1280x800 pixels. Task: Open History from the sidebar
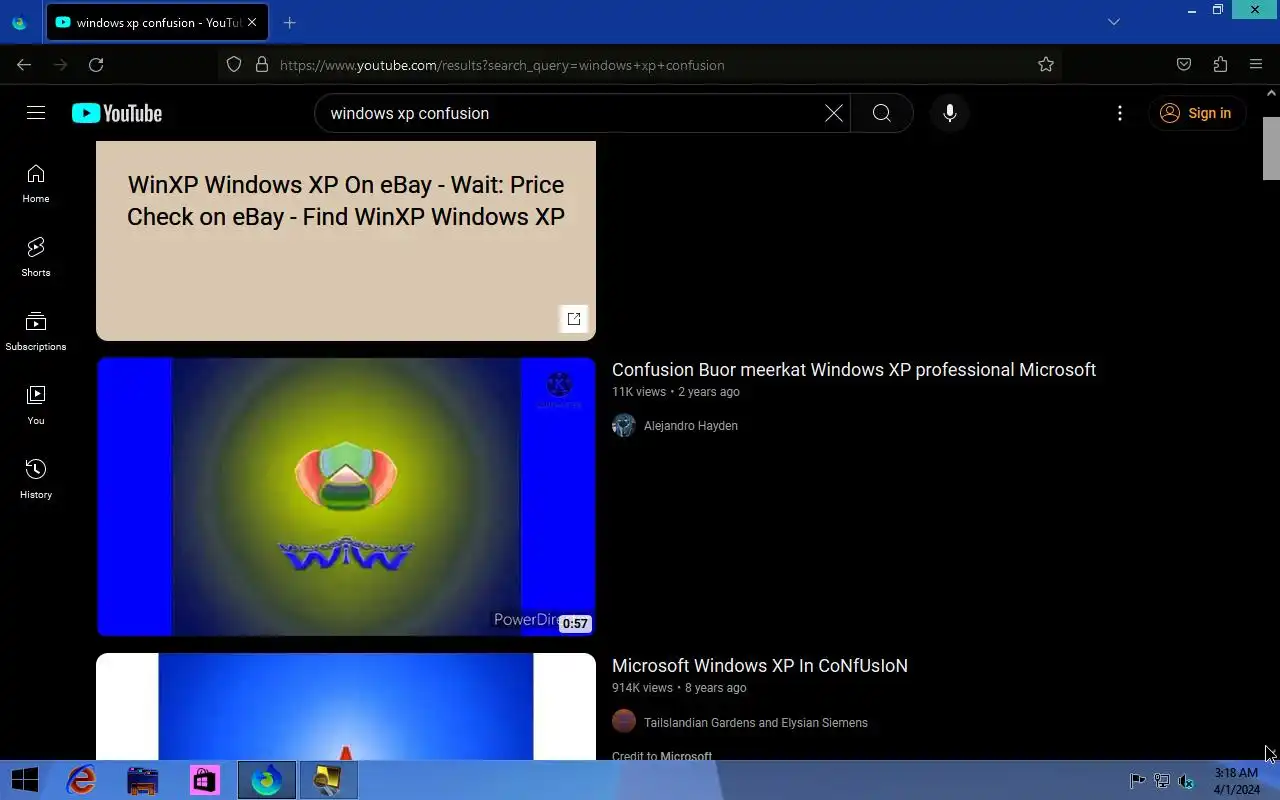tap(36, 479)
